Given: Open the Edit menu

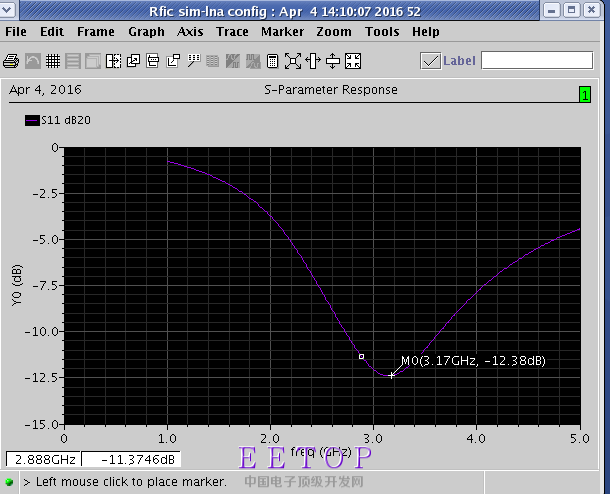Looking at the screenshot, I should (52, 32).
